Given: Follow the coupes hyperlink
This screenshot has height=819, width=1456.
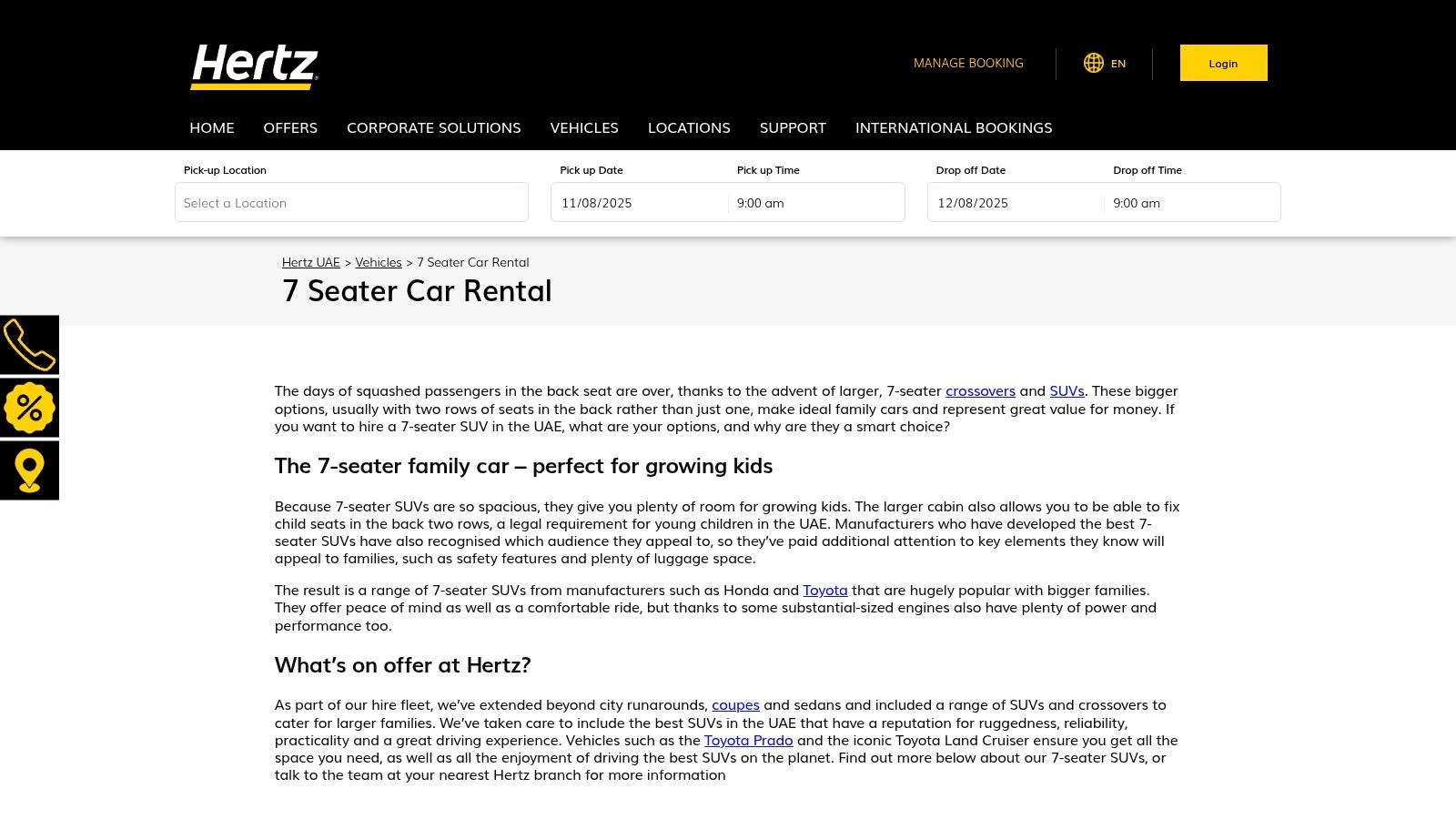Looking at the screenshot, I should tap(735, 704).
